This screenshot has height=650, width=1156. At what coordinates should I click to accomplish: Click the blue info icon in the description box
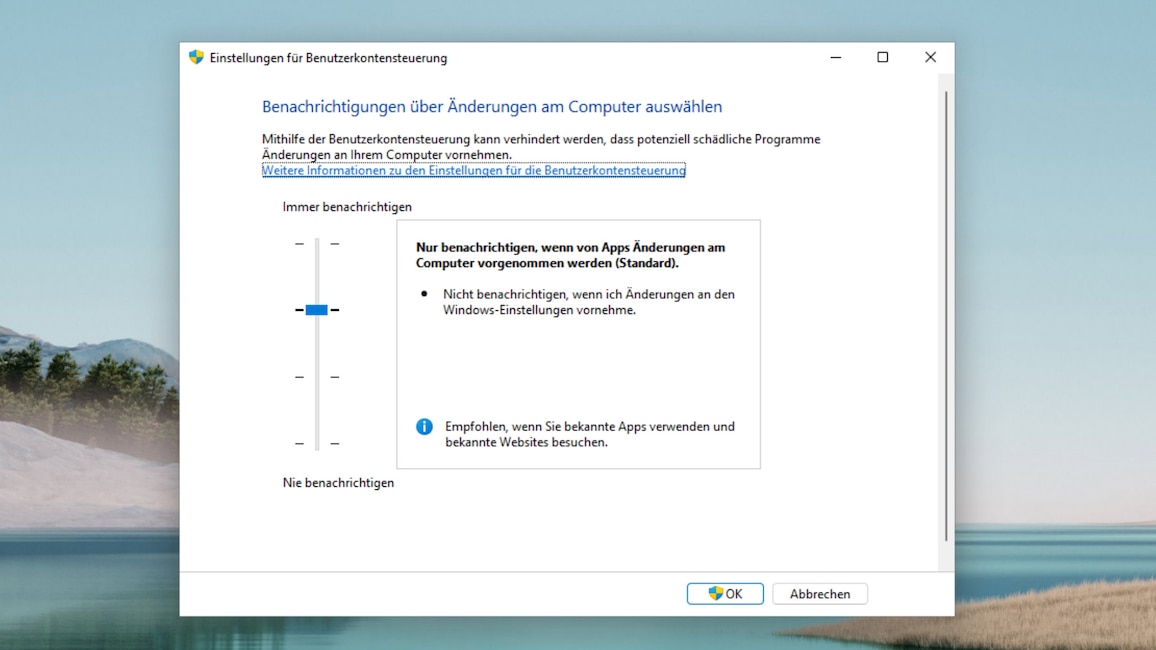[x=423, y=426]
